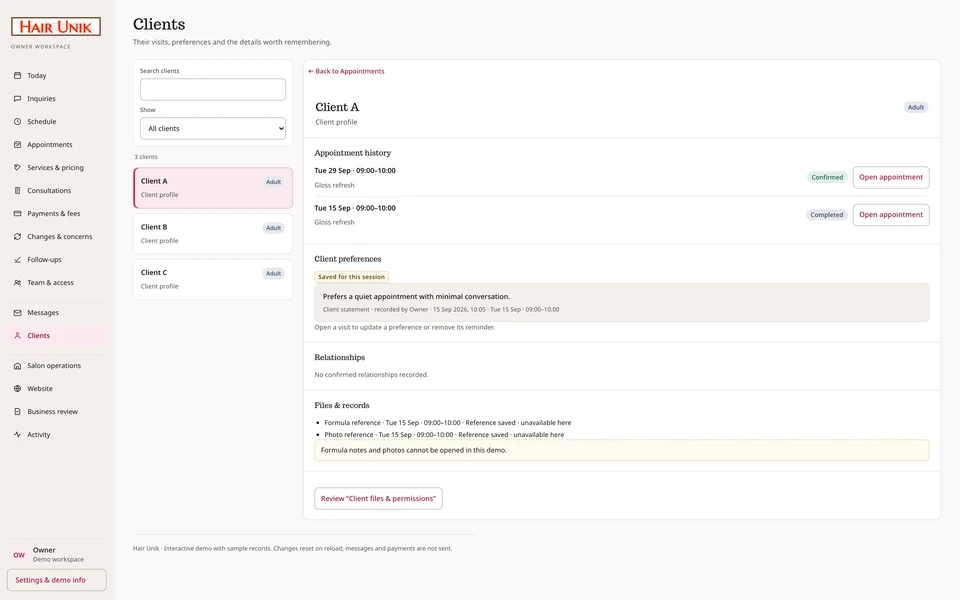
Task: Click the Today calendar icon in sidebar
Action: pyautogui.click(x=17, y=75)
